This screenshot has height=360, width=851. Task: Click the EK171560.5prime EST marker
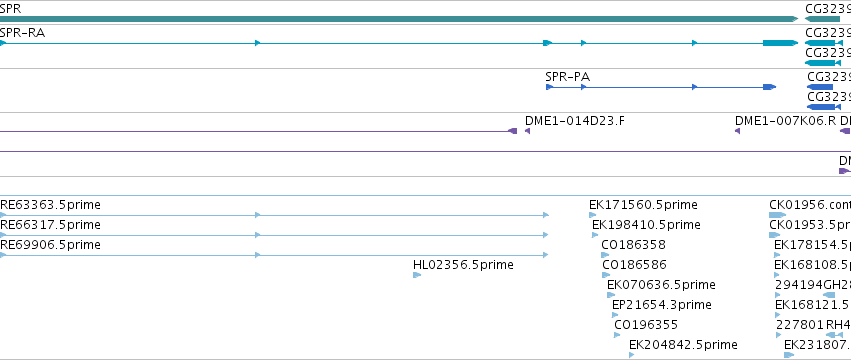tap(592, 215)
